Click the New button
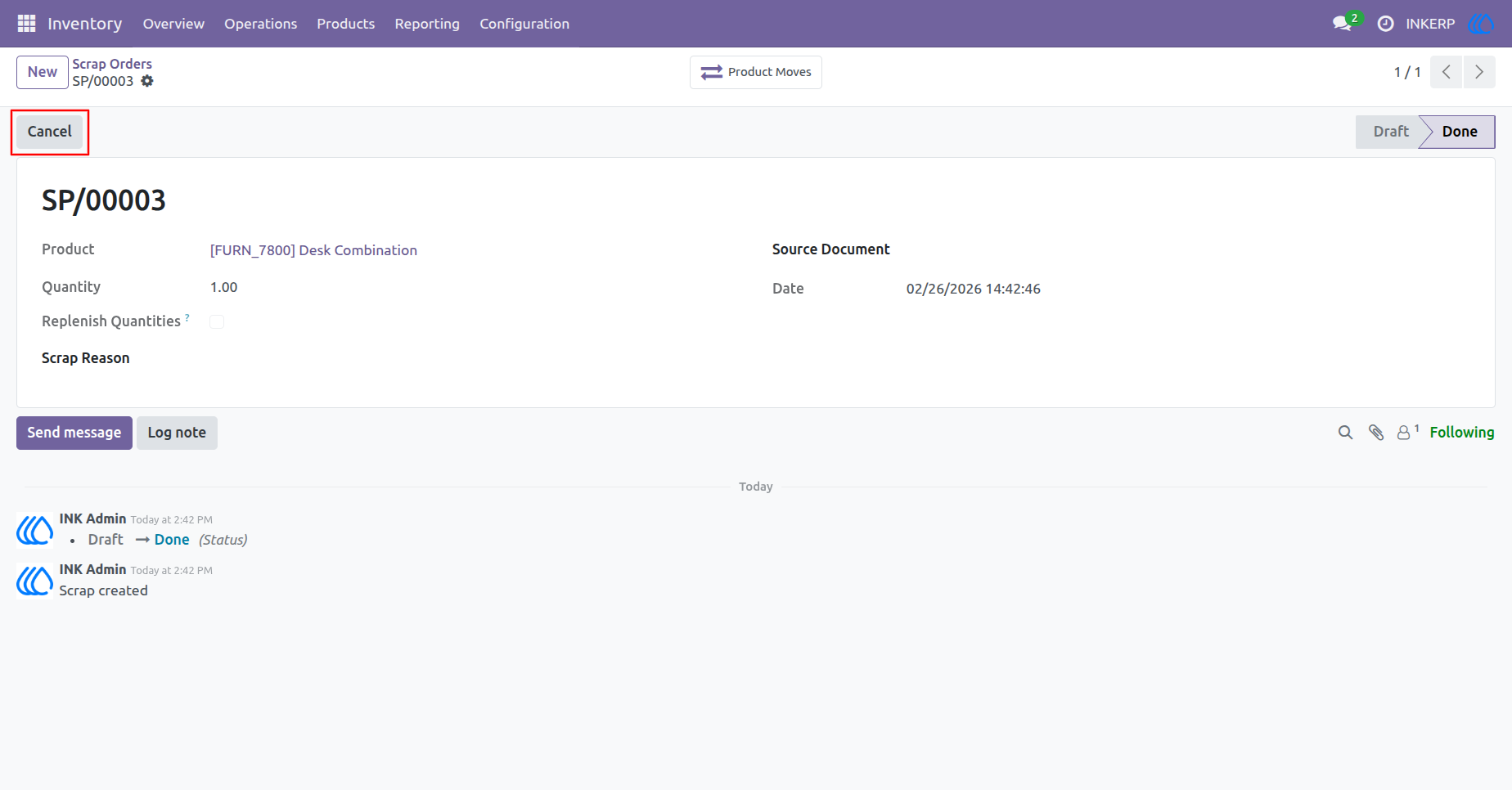 tap(43, 72)
